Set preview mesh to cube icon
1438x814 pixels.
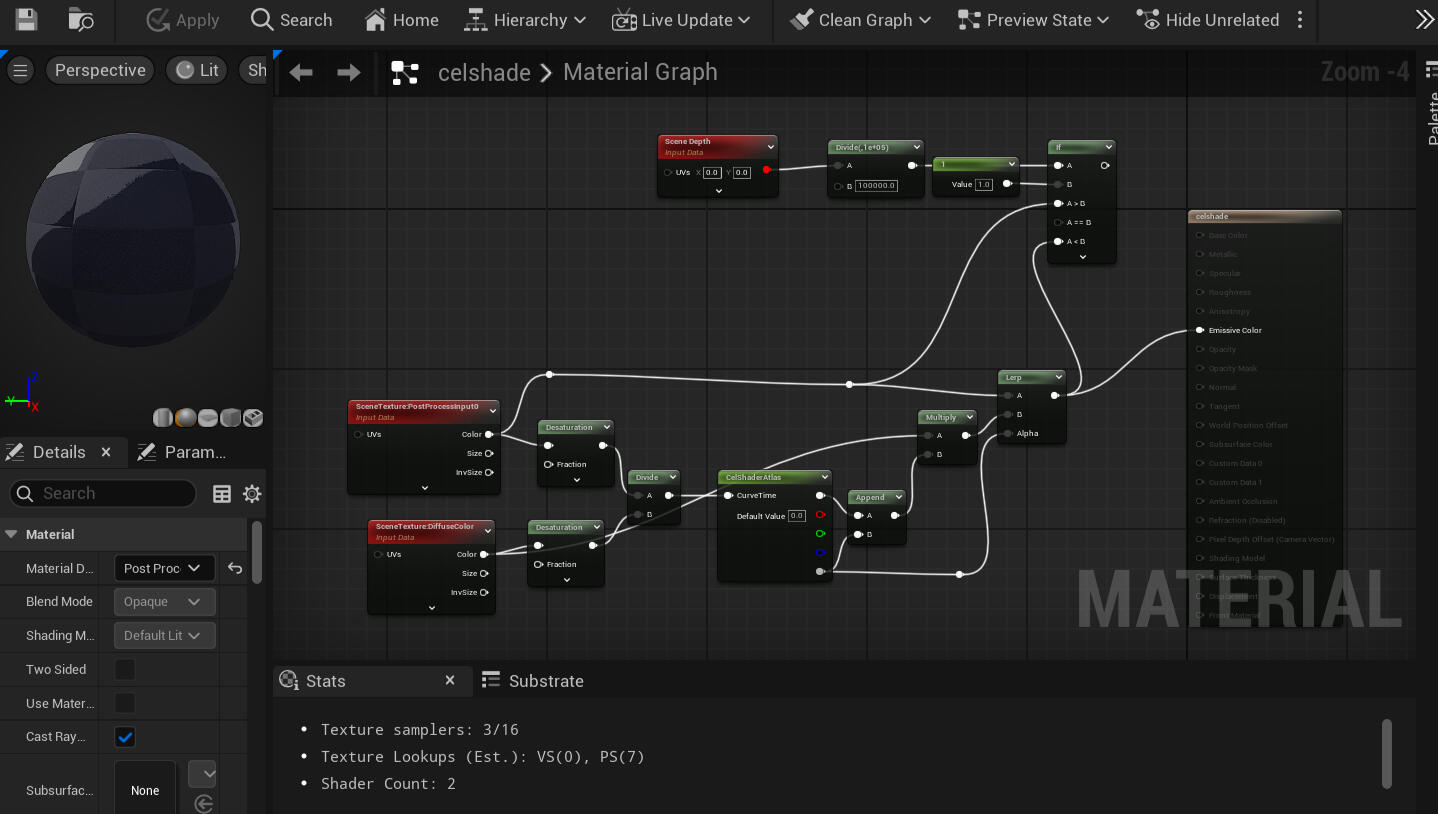pyautogui.click(x=230, y=417)
